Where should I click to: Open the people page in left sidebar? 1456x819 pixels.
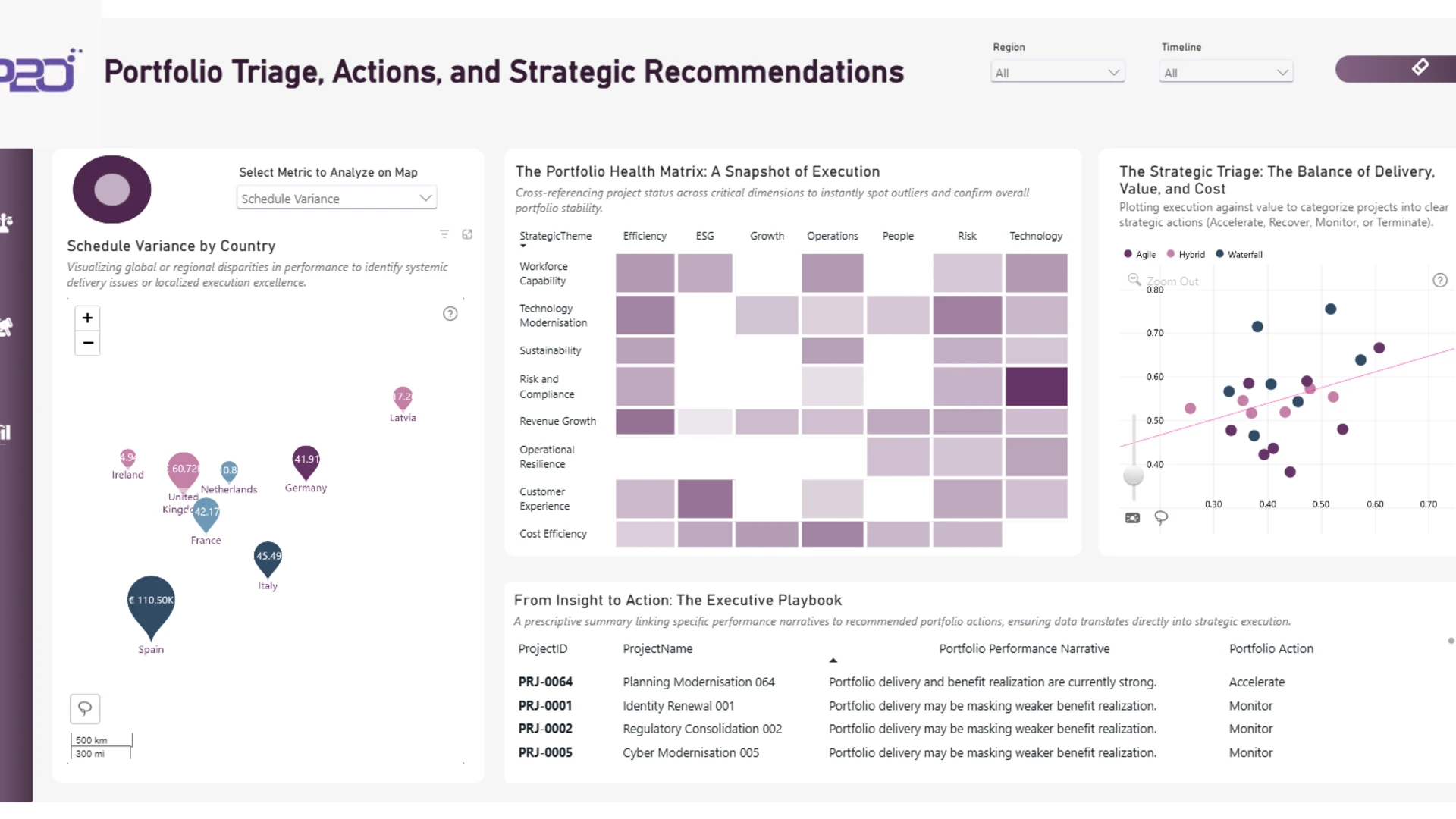[6, 222]
